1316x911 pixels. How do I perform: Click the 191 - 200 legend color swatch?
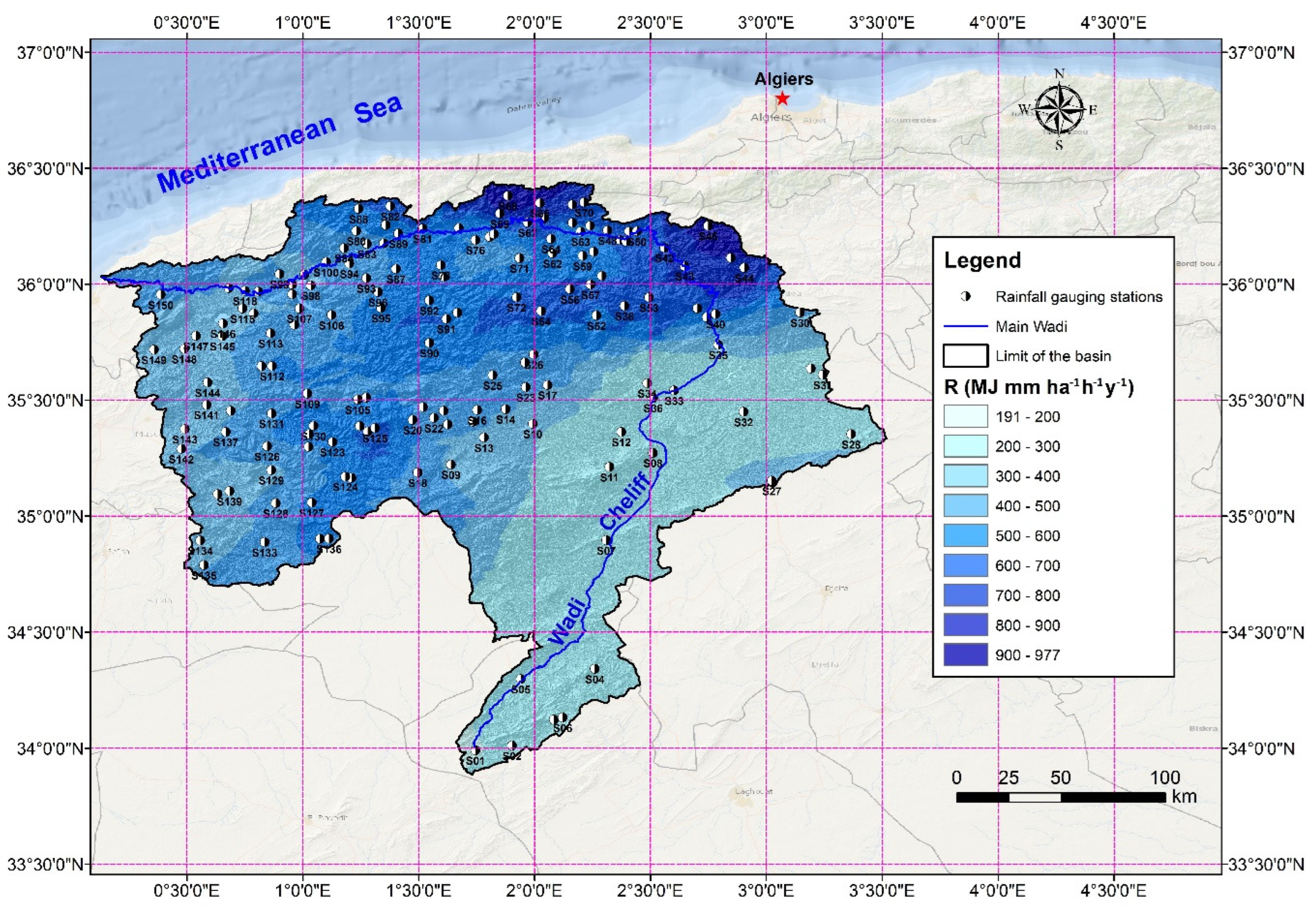(966, 416)
